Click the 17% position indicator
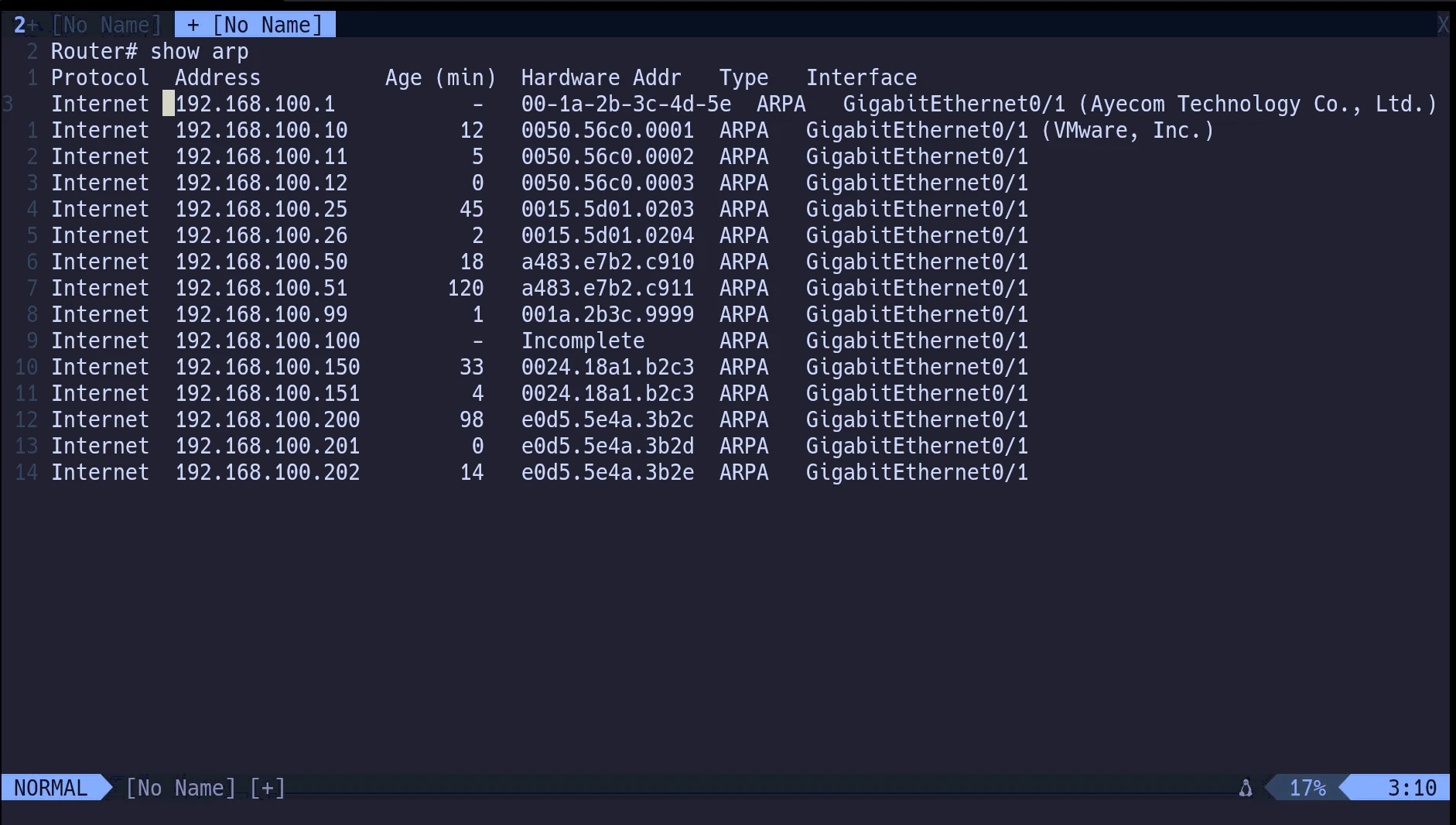 pyautogui.click(x=1307, y=788)
